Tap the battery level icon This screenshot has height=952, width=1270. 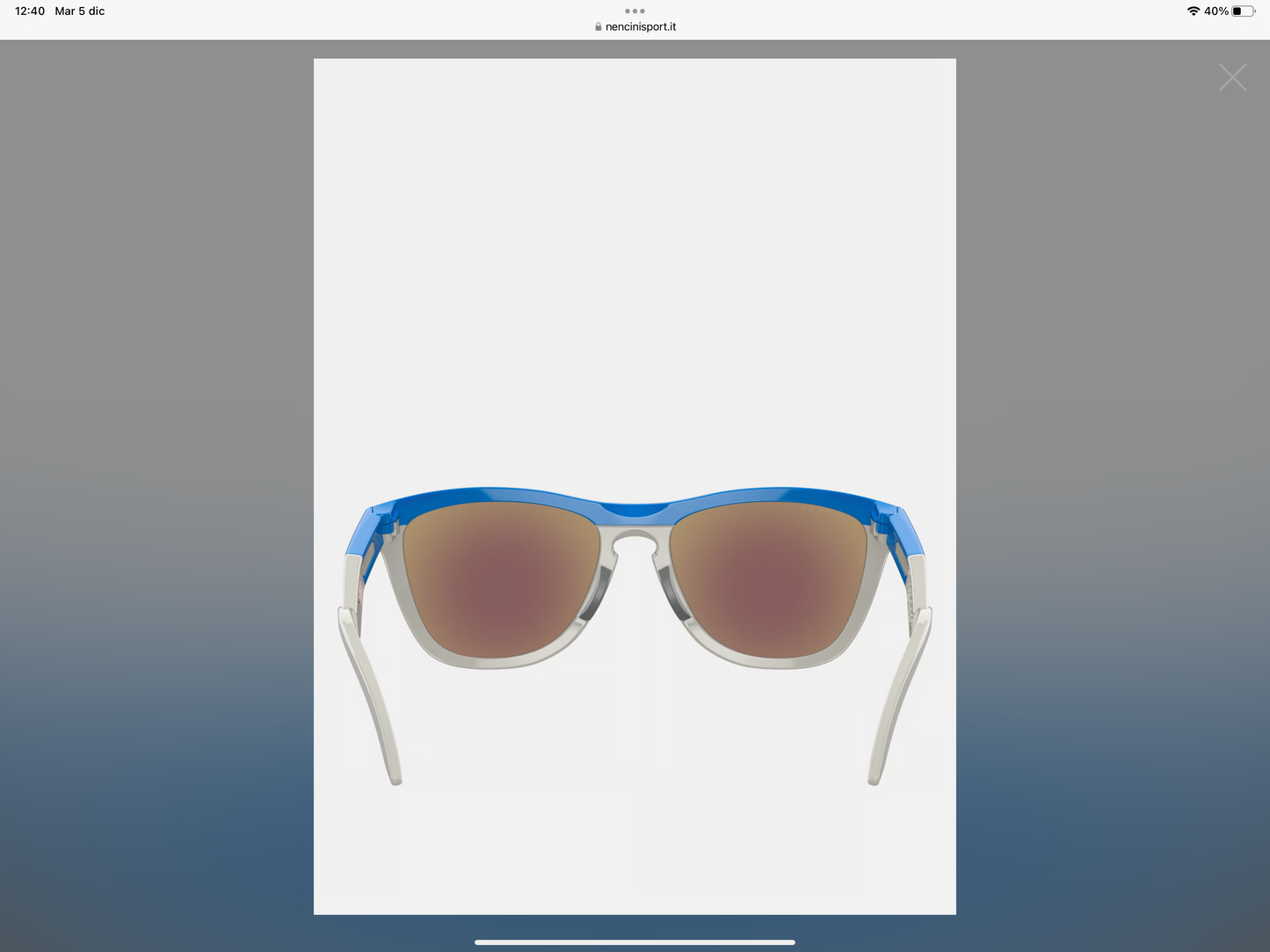[1244, 11]
